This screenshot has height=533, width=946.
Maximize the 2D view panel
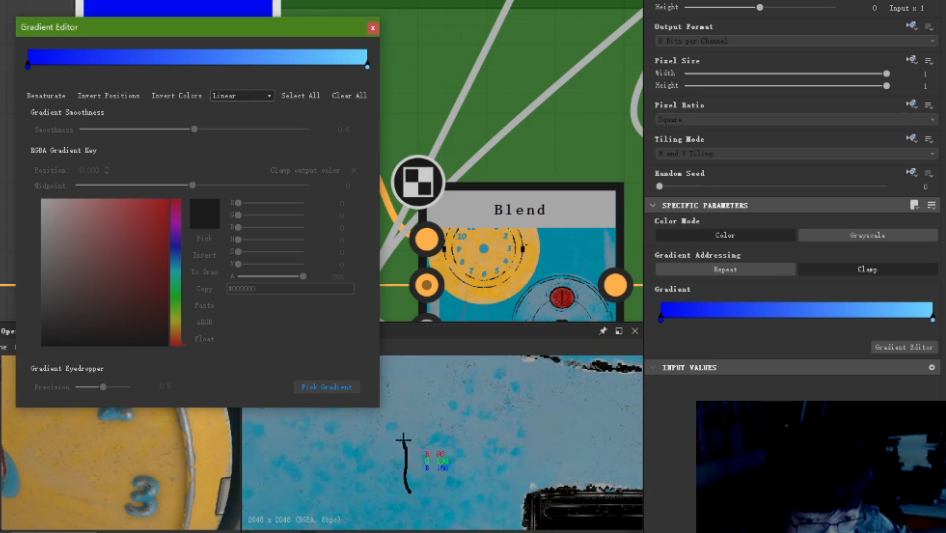click(x=619, y=331)
